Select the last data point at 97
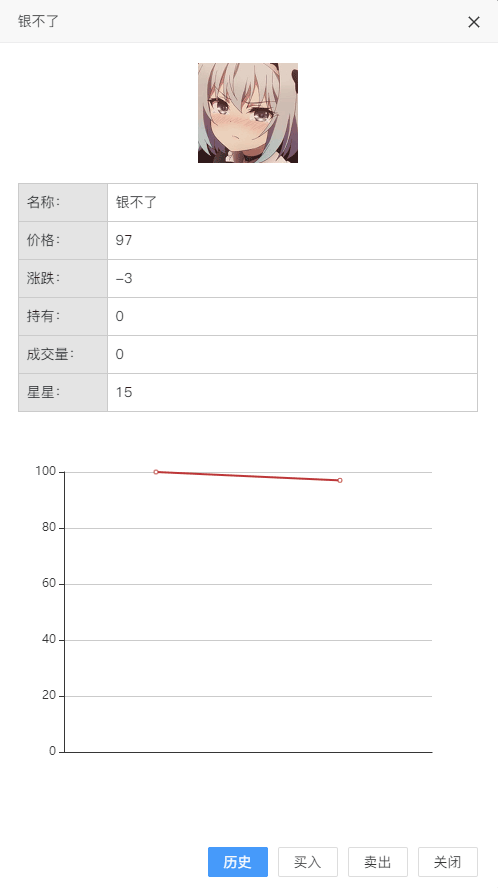Screen dimensions: 498x888 pos(340,480)
